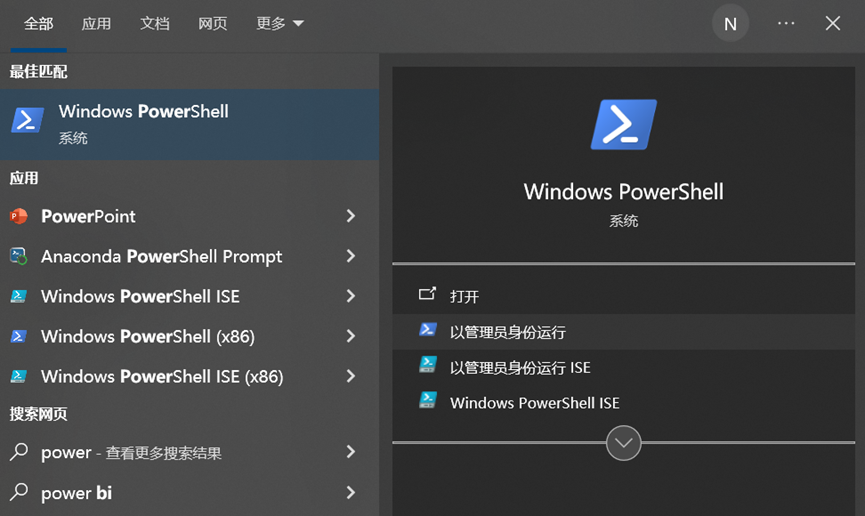Expand the 'power bi' suggestion arrow
The image size is (865, 516).
tap(351, 492)
